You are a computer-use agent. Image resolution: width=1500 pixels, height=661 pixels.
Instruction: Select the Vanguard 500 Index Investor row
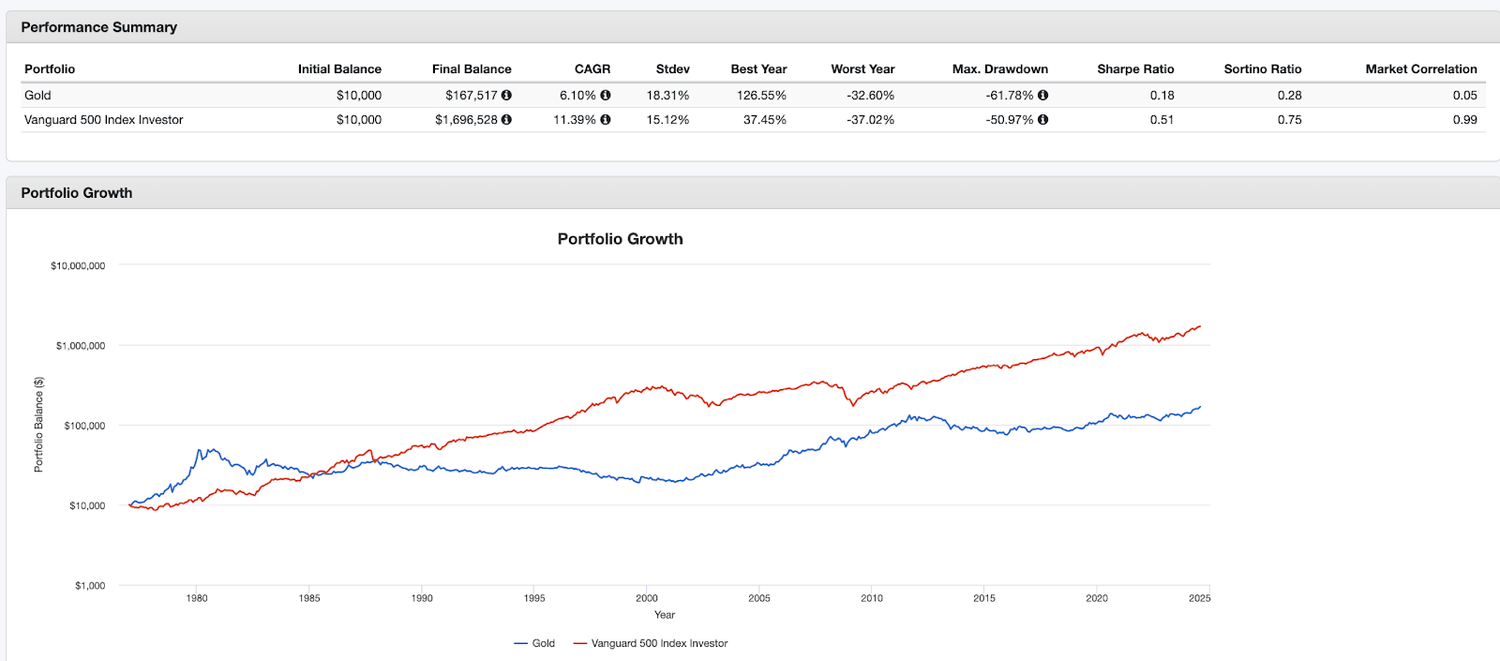(x=105, y=119)
